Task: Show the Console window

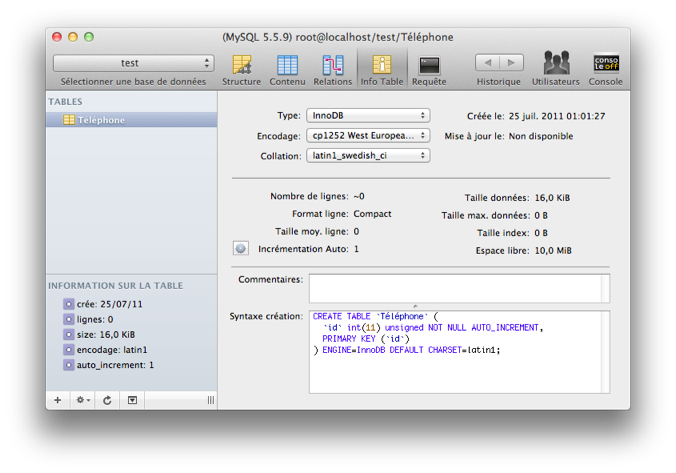Action: tap(606, 70)
